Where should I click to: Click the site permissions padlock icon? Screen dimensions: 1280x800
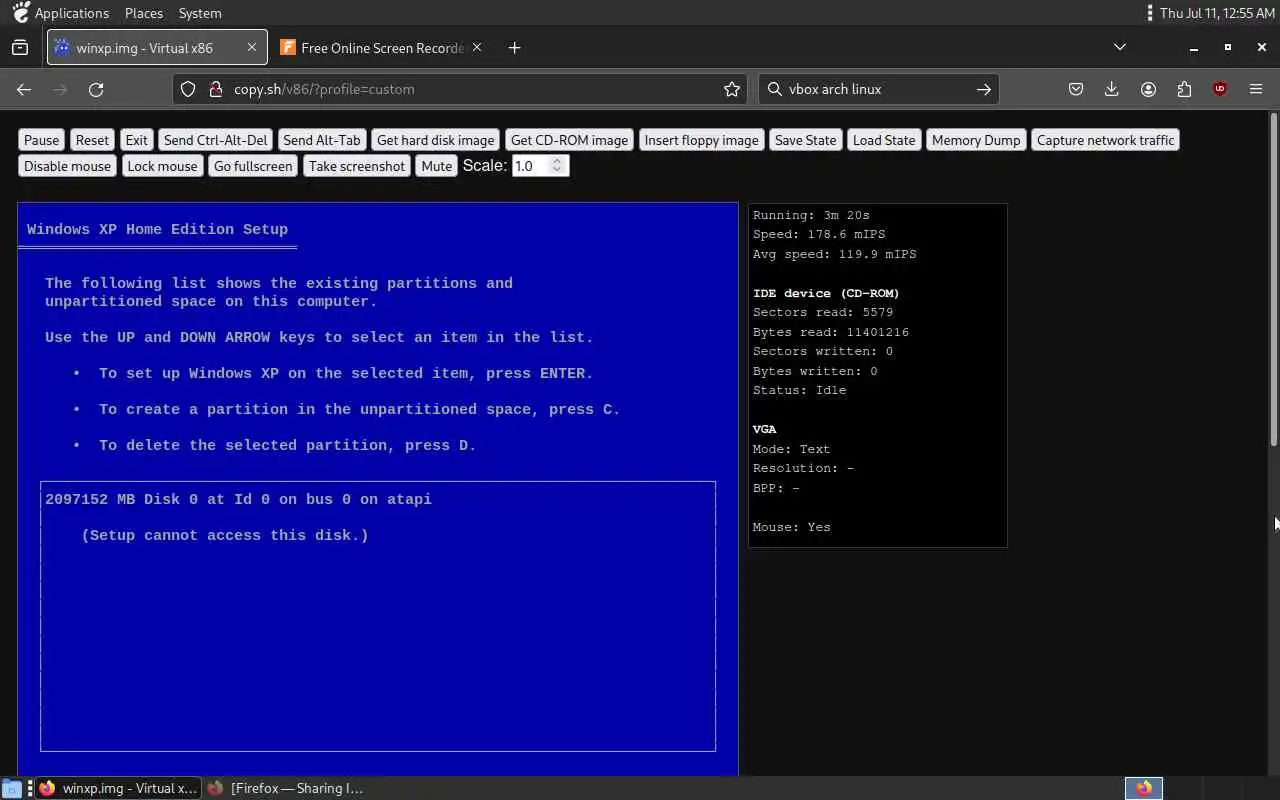pyautogui.click(x=215, y=89)
